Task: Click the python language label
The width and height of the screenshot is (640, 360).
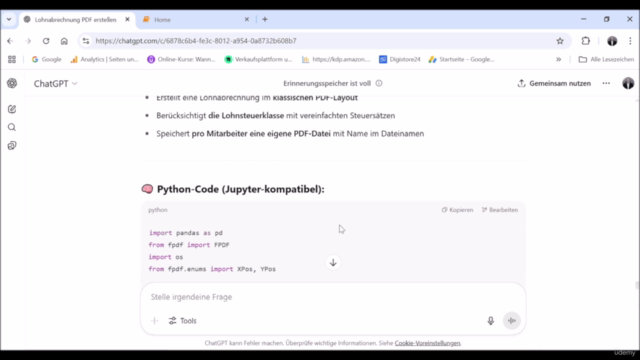Action: 158,210
